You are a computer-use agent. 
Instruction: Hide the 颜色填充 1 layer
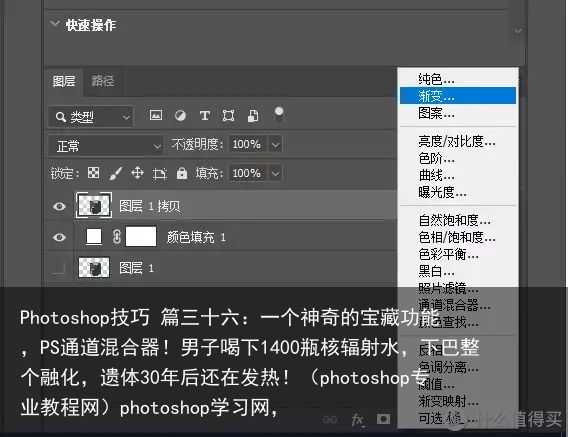(59, 237)
